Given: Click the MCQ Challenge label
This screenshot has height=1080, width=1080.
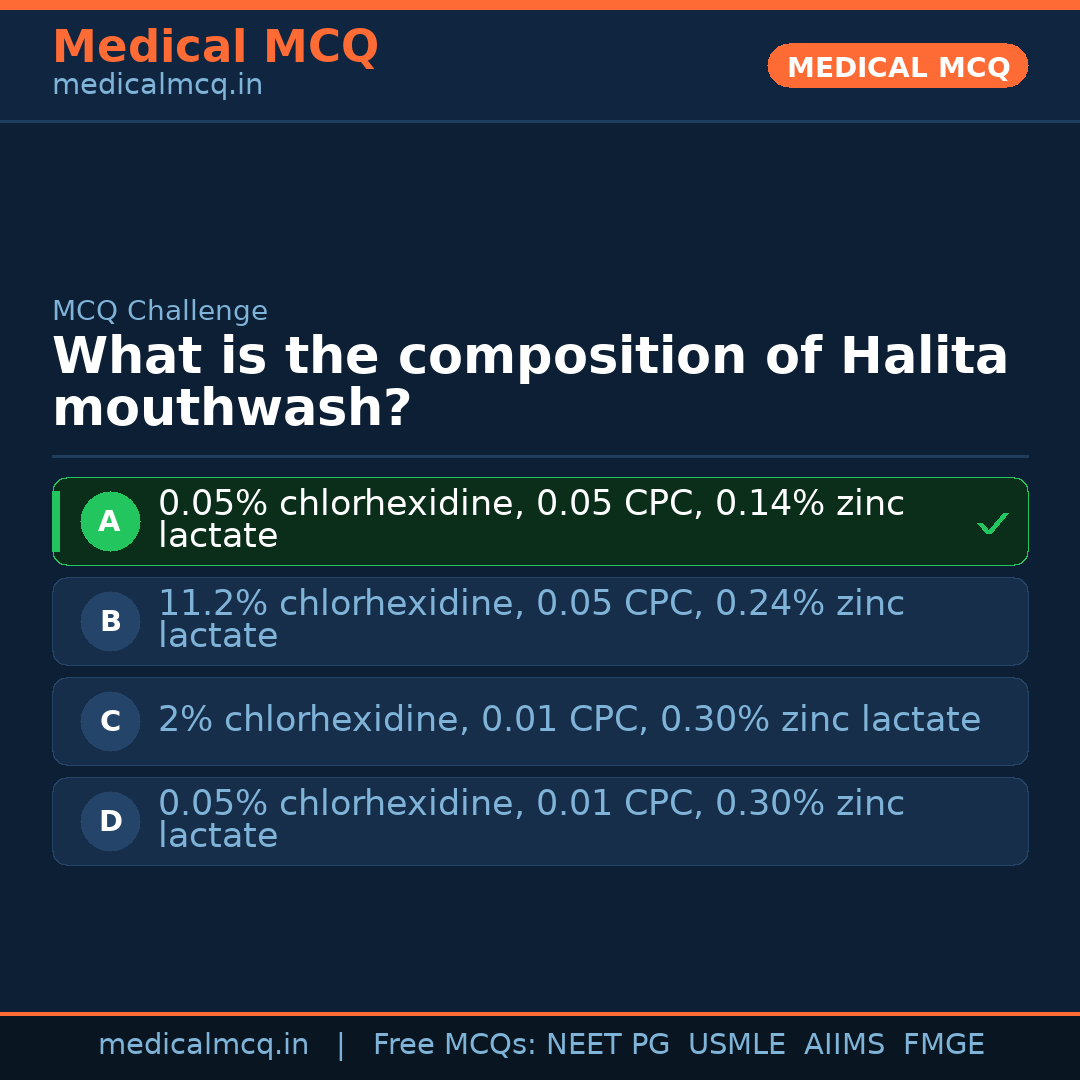Looking at the screenshot, I should [160, 311].
